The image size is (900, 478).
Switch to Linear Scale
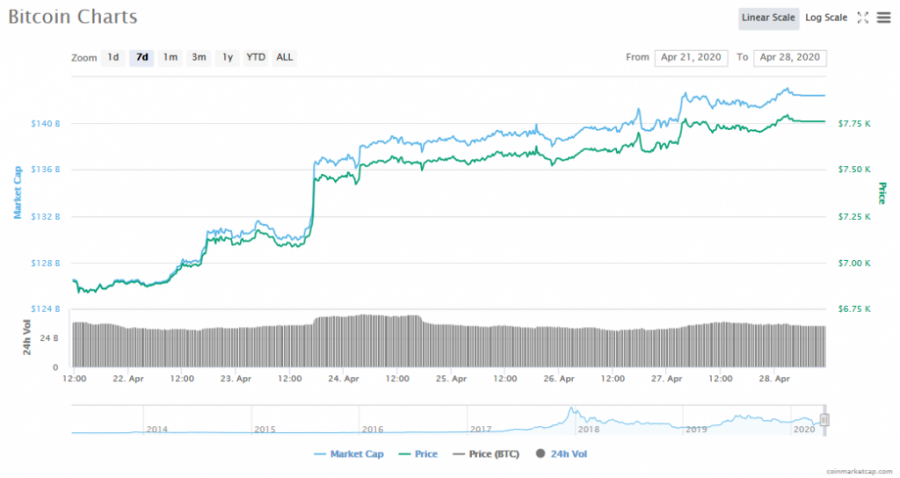[x=768, y=18]
